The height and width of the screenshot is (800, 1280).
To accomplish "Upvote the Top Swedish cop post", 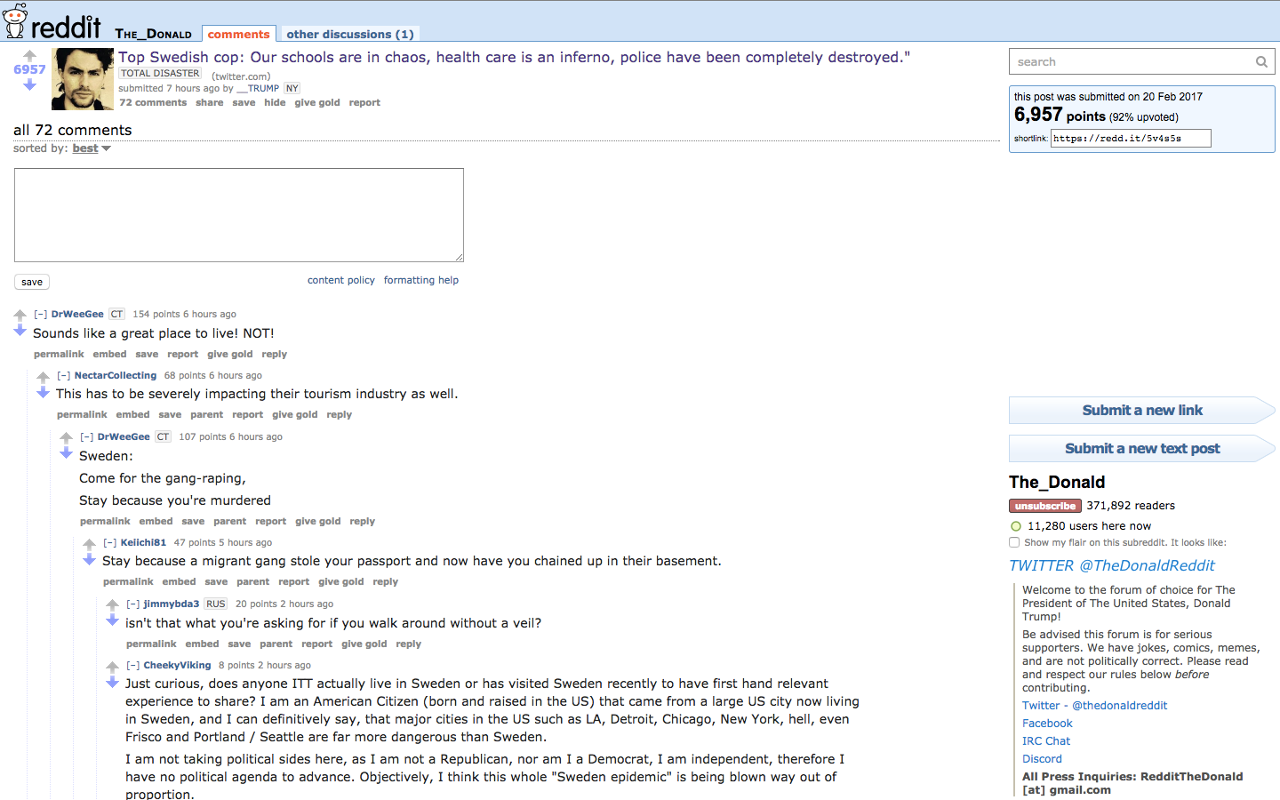I will [29, 55].
